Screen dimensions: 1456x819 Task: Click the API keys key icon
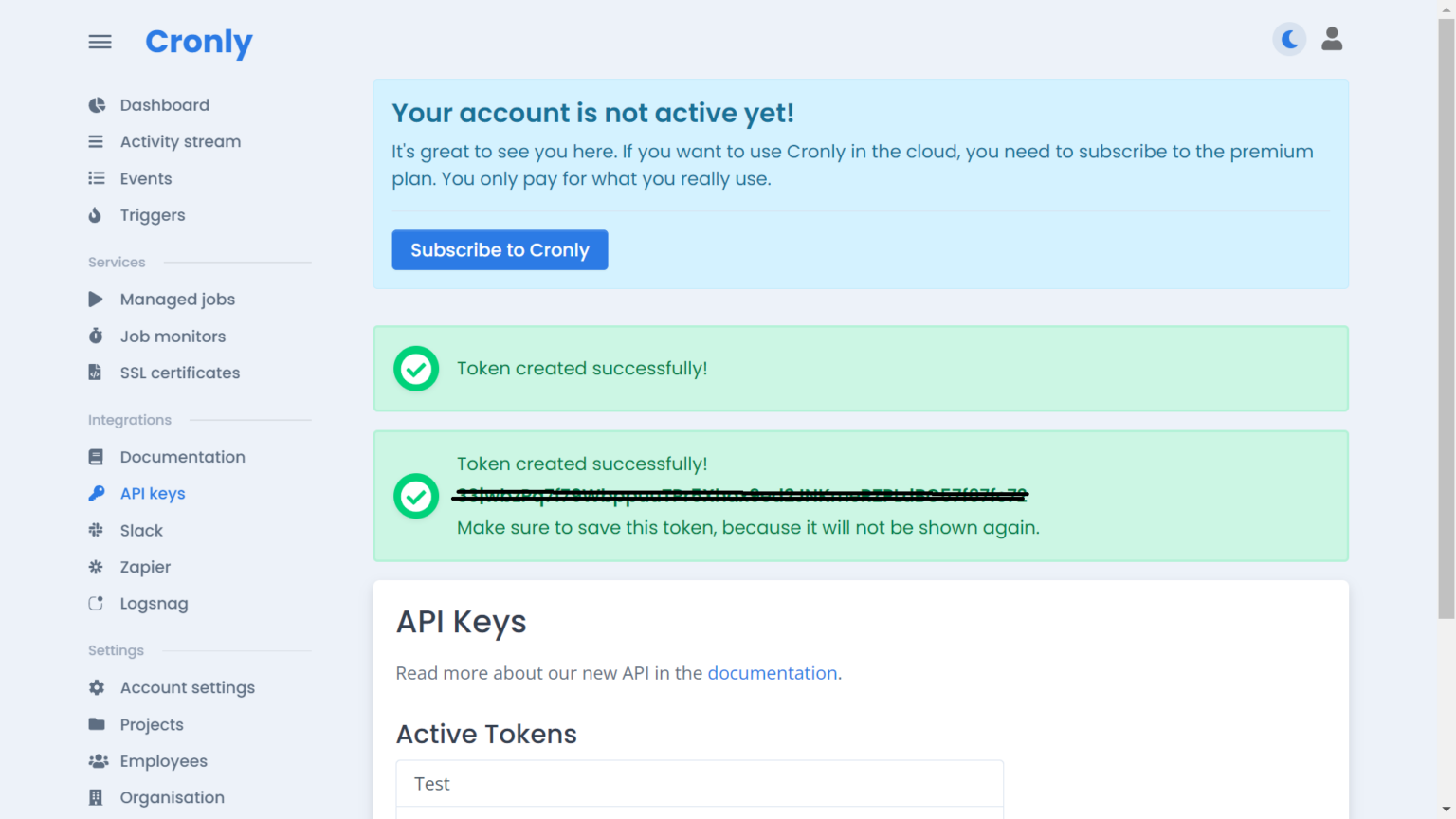tap(97, 494)
